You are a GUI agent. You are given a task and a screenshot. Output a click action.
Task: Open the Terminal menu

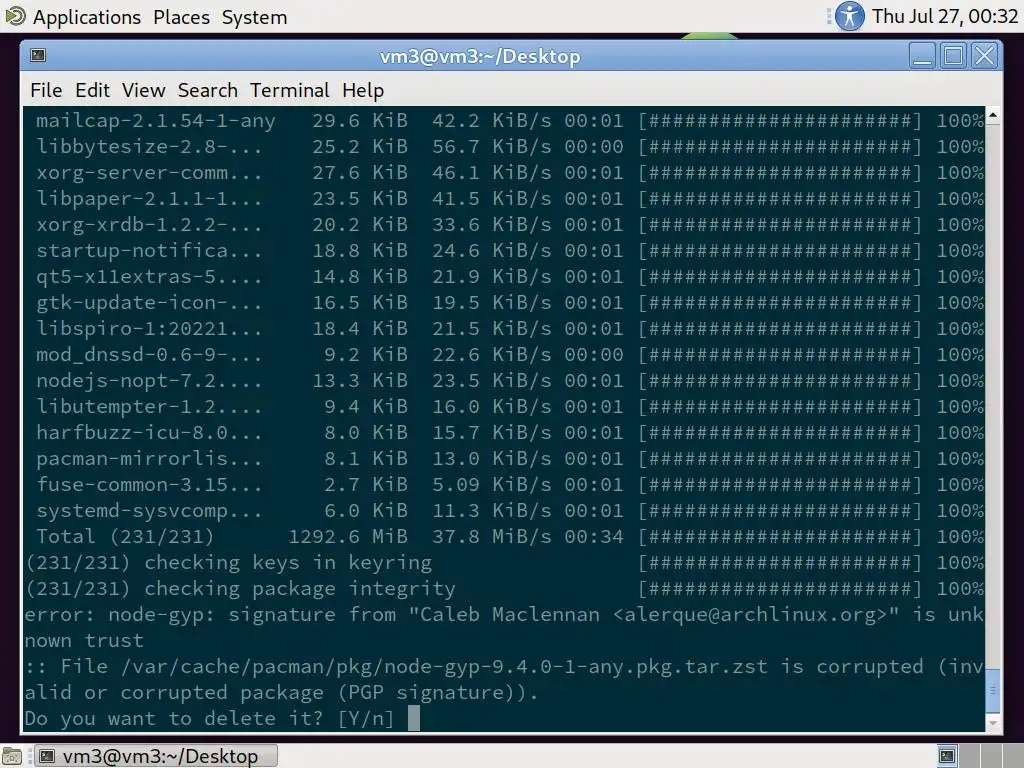coord(289,90)
